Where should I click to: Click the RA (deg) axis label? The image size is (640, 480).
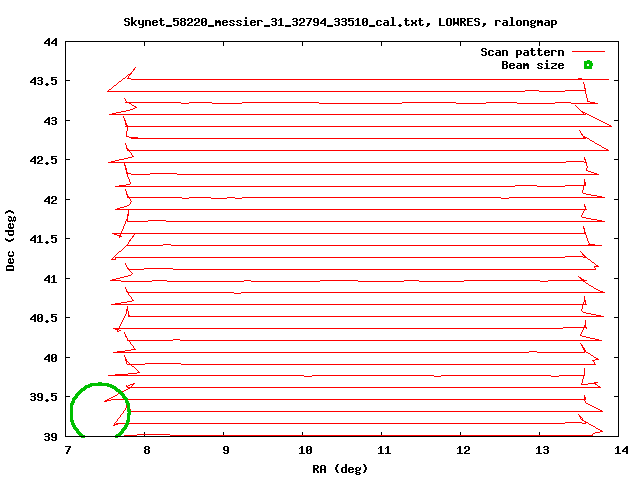(340, 469)
